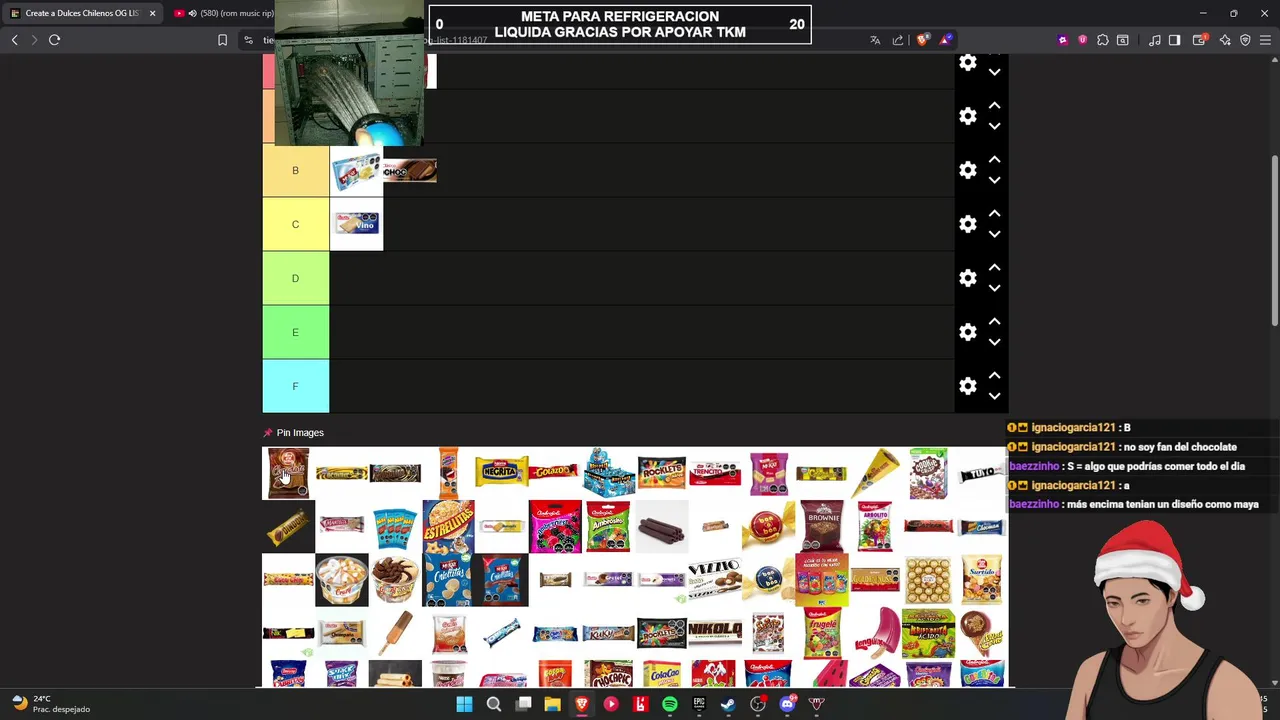Screen dimensions: 1280x720
Task: Move tier C row down
Action: (994, 234)
